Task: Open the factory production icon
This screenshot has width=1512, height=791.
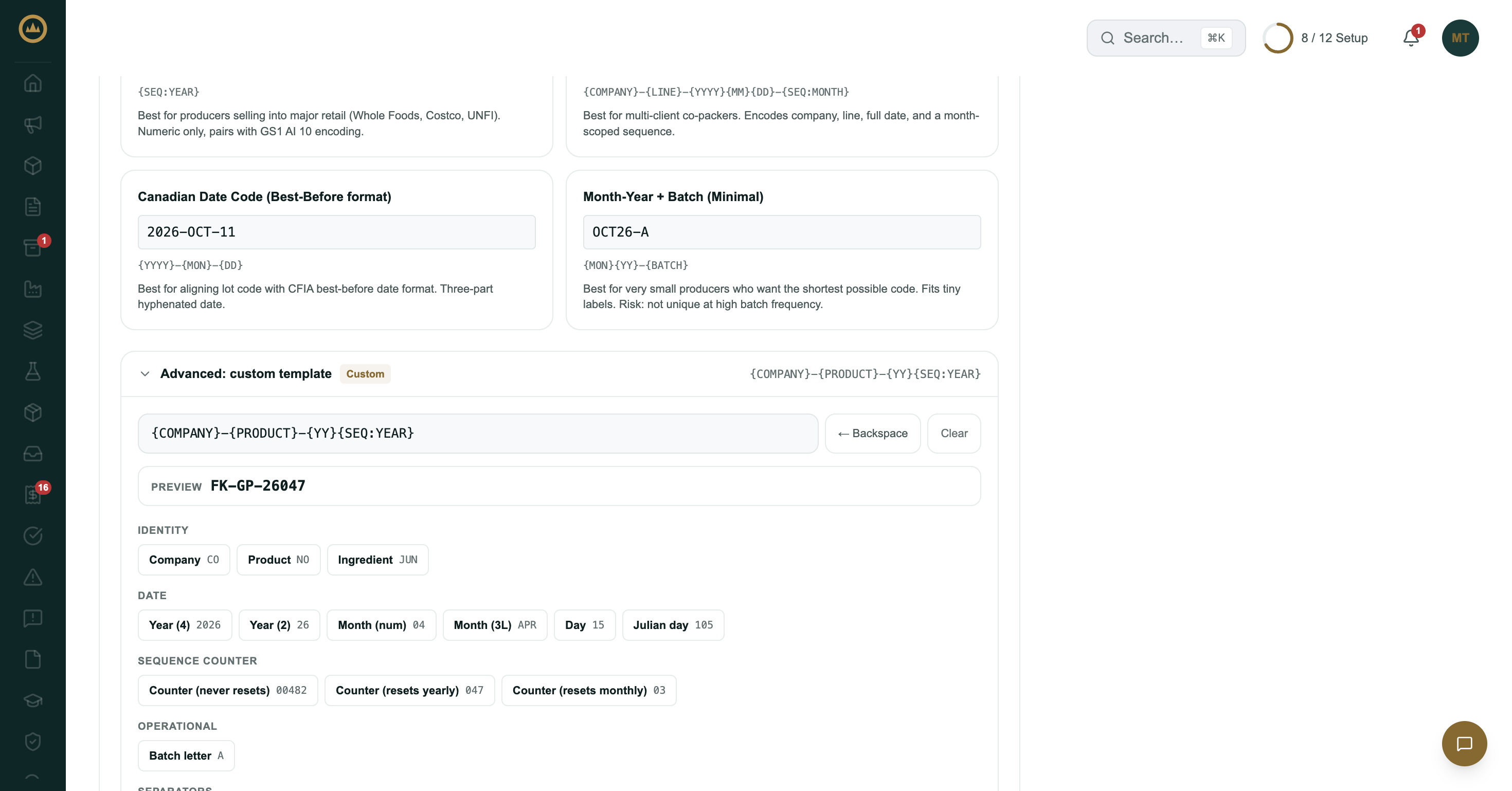Action: coord(33,289)
